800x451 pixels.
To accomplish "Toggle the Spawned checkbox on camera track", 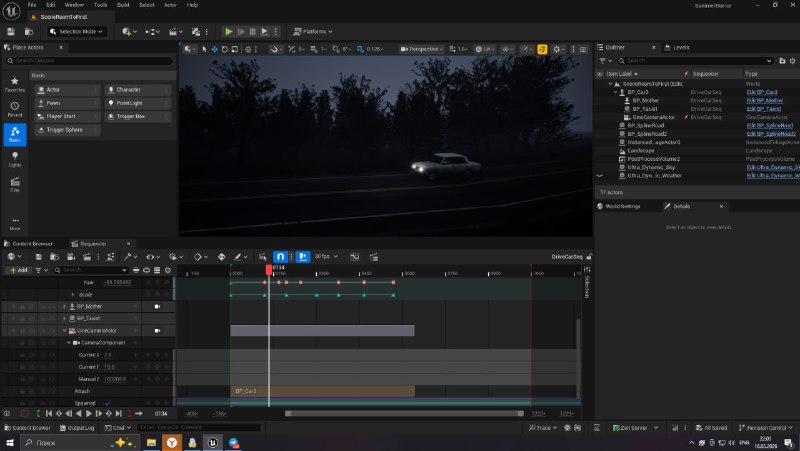I will click(x=107, y=403).
